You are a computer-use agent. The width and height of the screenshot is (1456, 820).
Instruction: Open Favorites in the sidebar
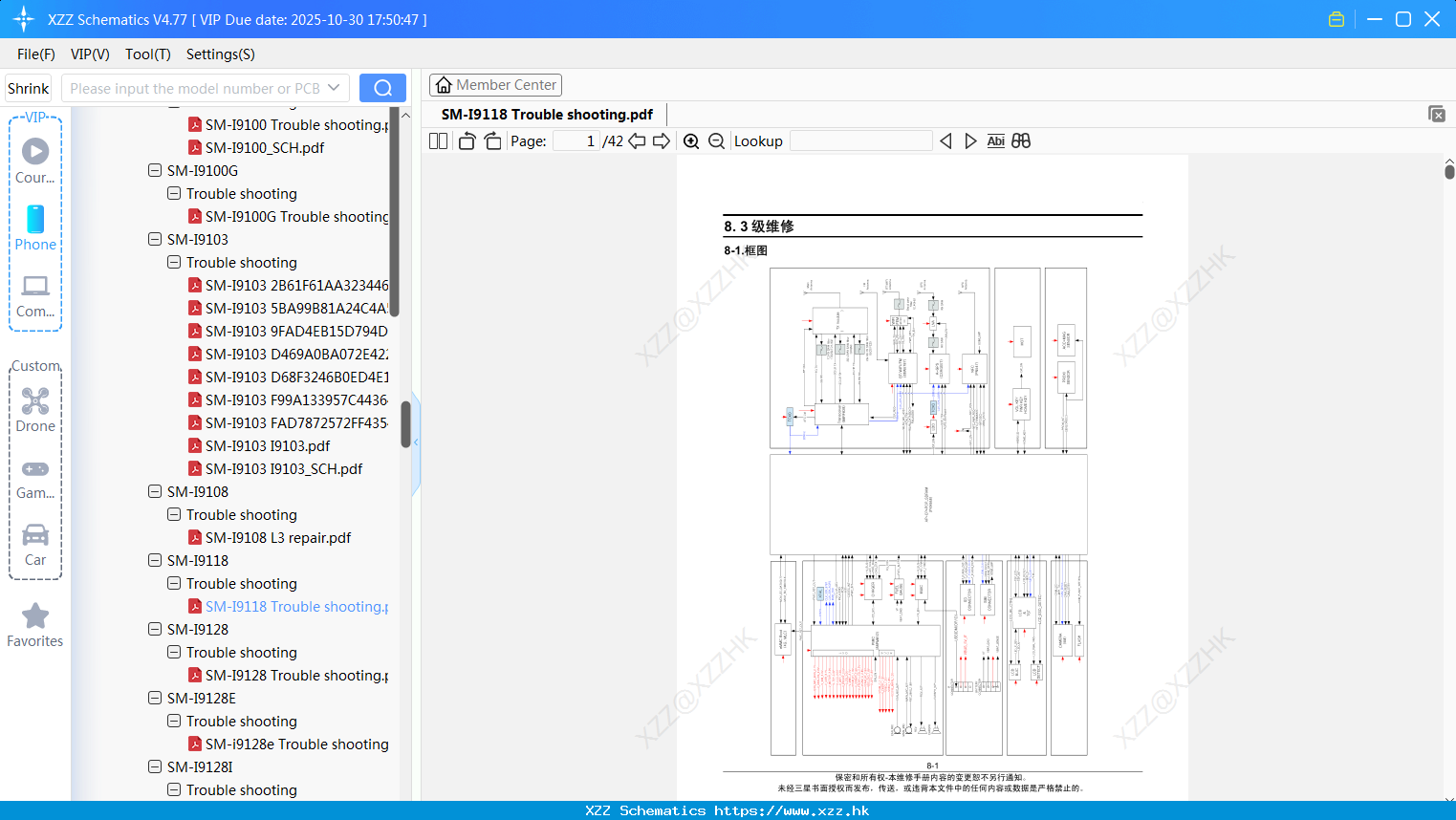pyautogui.click(x=35, y=626)
